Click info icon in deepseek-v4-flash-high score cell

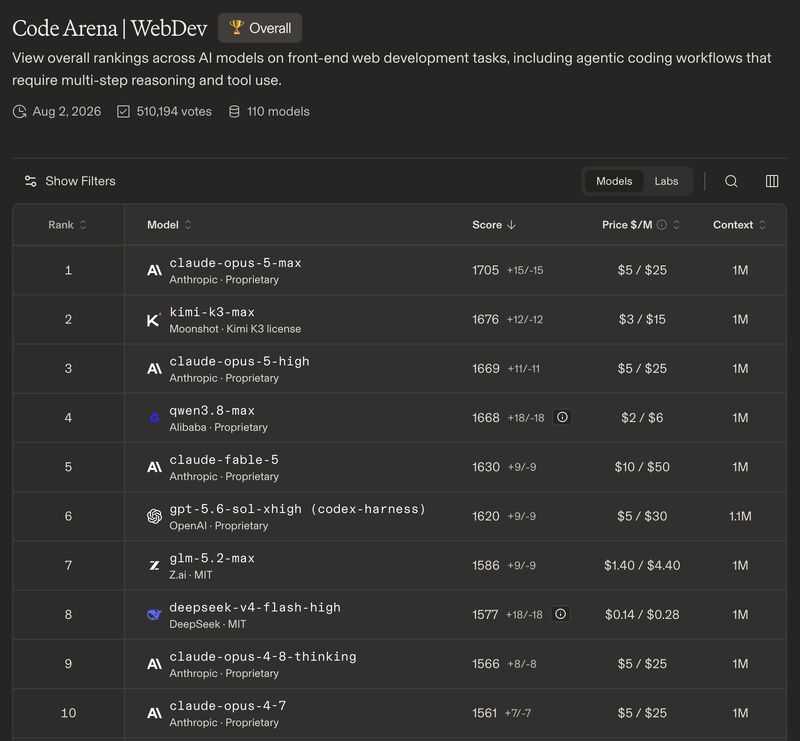tap(560, 614)
